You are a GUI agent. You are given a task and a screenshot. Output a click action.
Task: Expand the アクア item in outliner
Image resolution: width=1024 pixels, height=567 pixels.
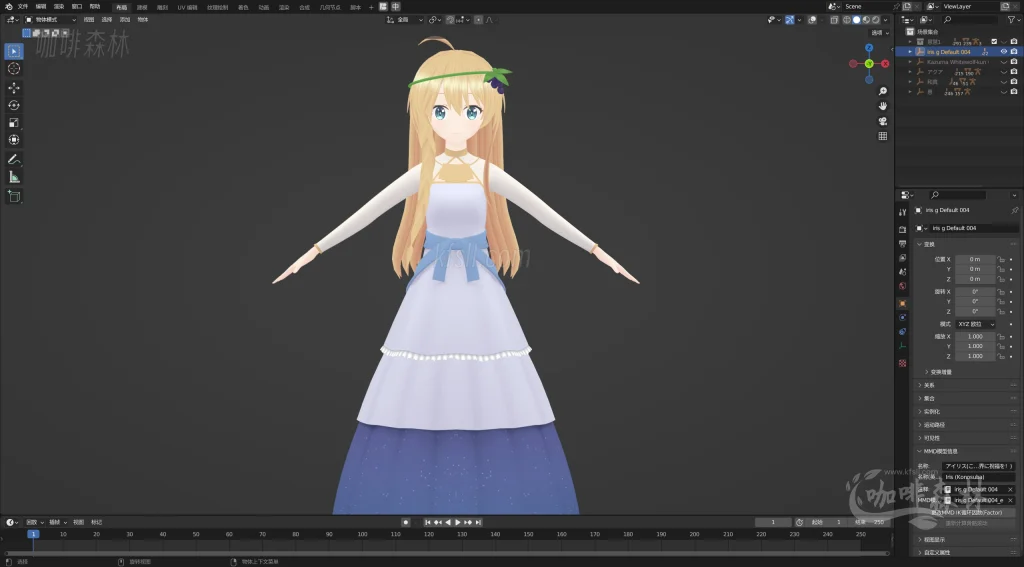910,72
